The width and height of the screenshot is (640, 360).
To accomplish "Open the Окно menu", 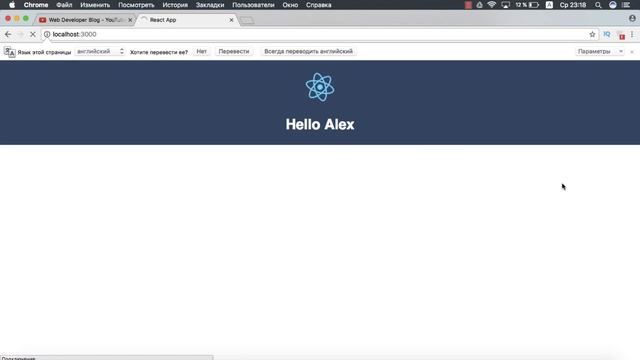I will coord(290,5).
